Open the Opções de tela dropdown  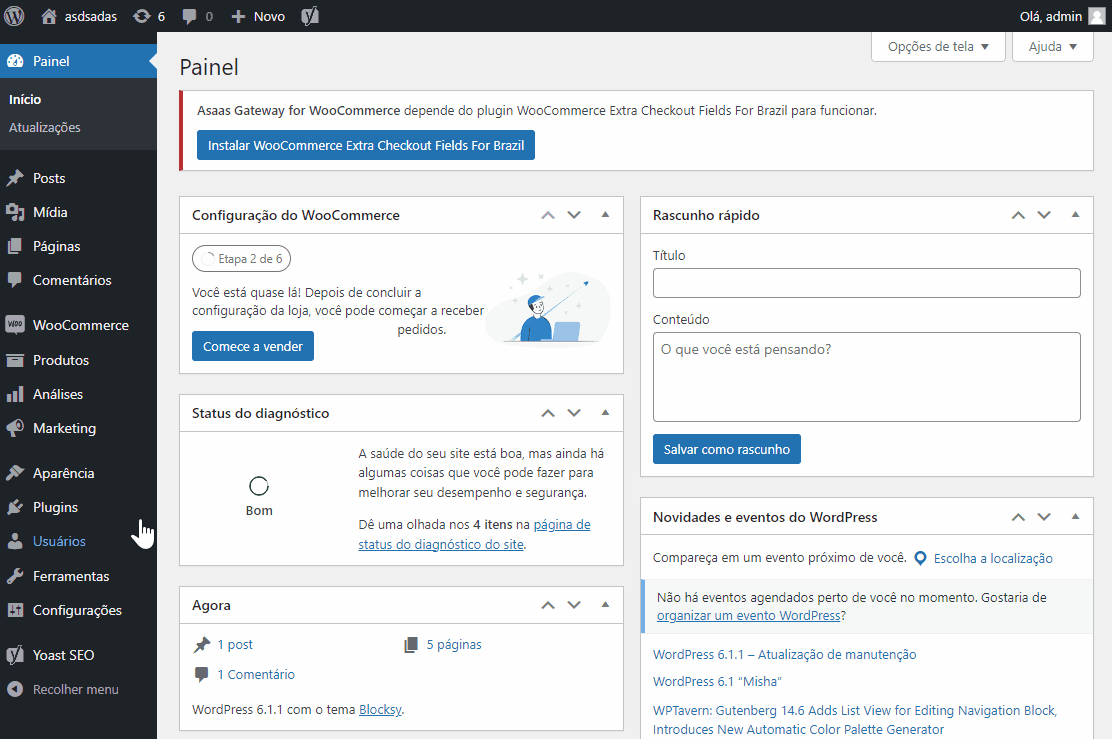pyautogui.click(x=938, y=47)
